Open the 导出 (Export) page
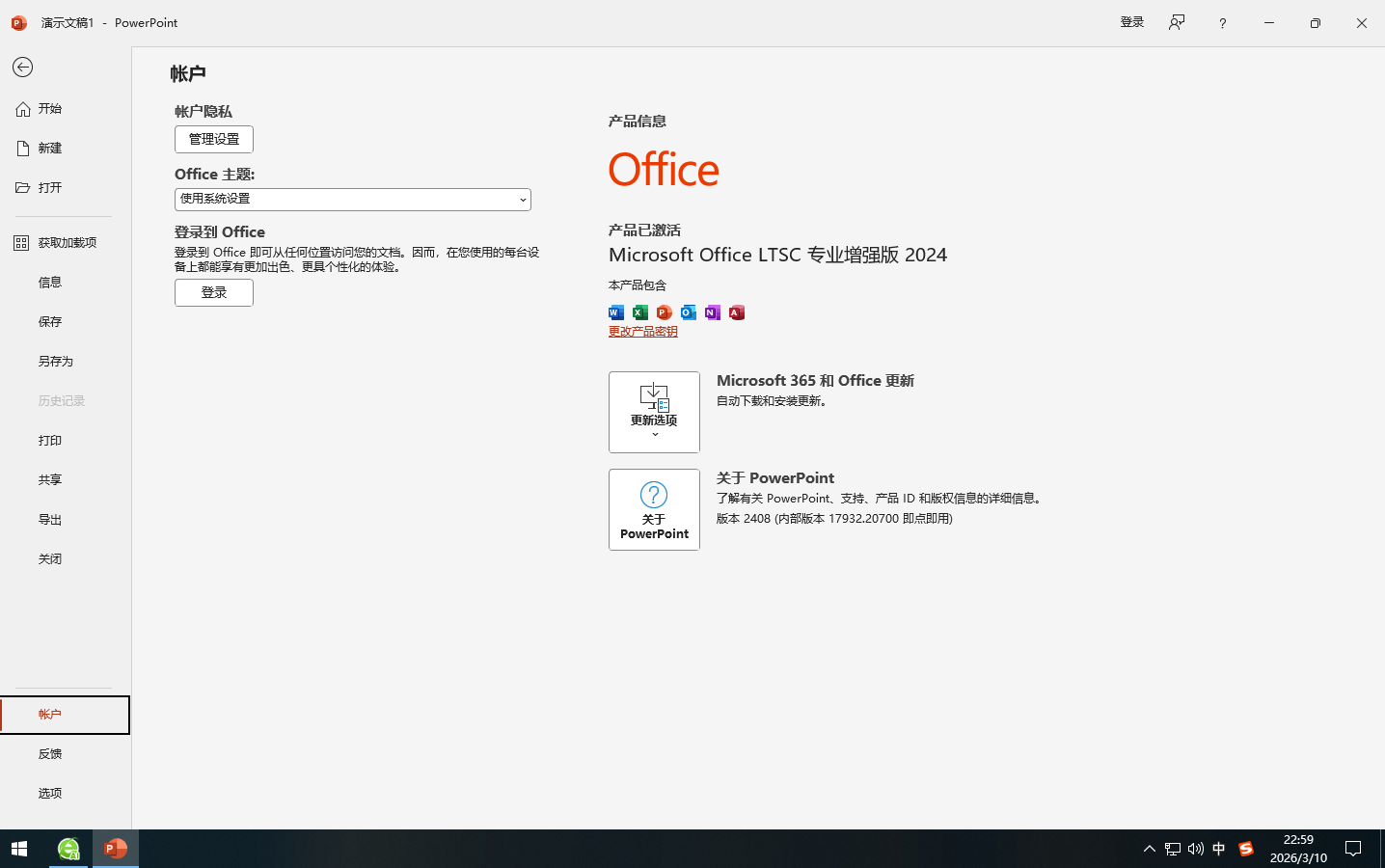 tap(66, 520)
